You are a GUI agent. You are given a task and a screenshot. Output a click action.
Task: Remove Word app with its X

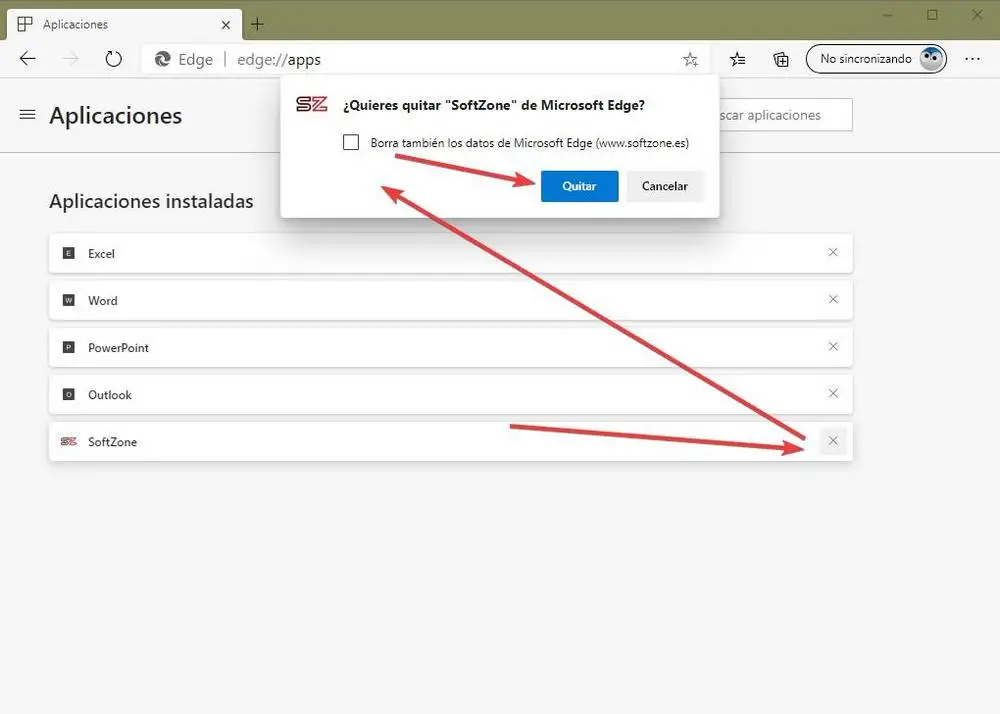pyautogui.click(x=833, y=300)
